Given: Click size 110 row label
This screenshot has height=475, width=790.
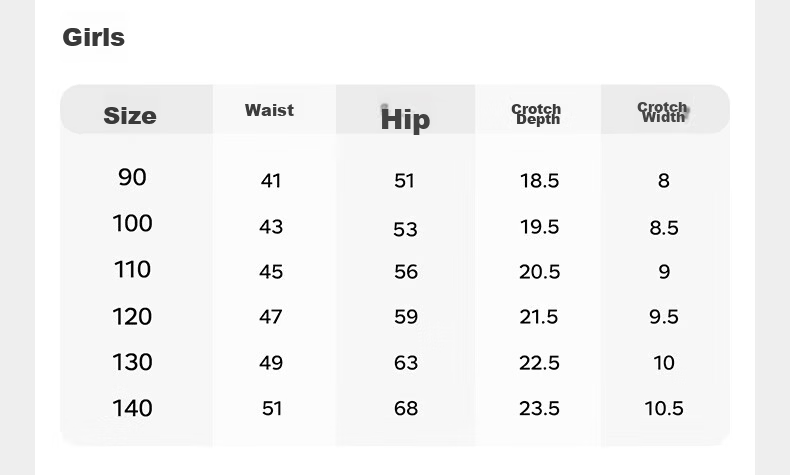Looking at the screenshot, I should click(132, 269).
